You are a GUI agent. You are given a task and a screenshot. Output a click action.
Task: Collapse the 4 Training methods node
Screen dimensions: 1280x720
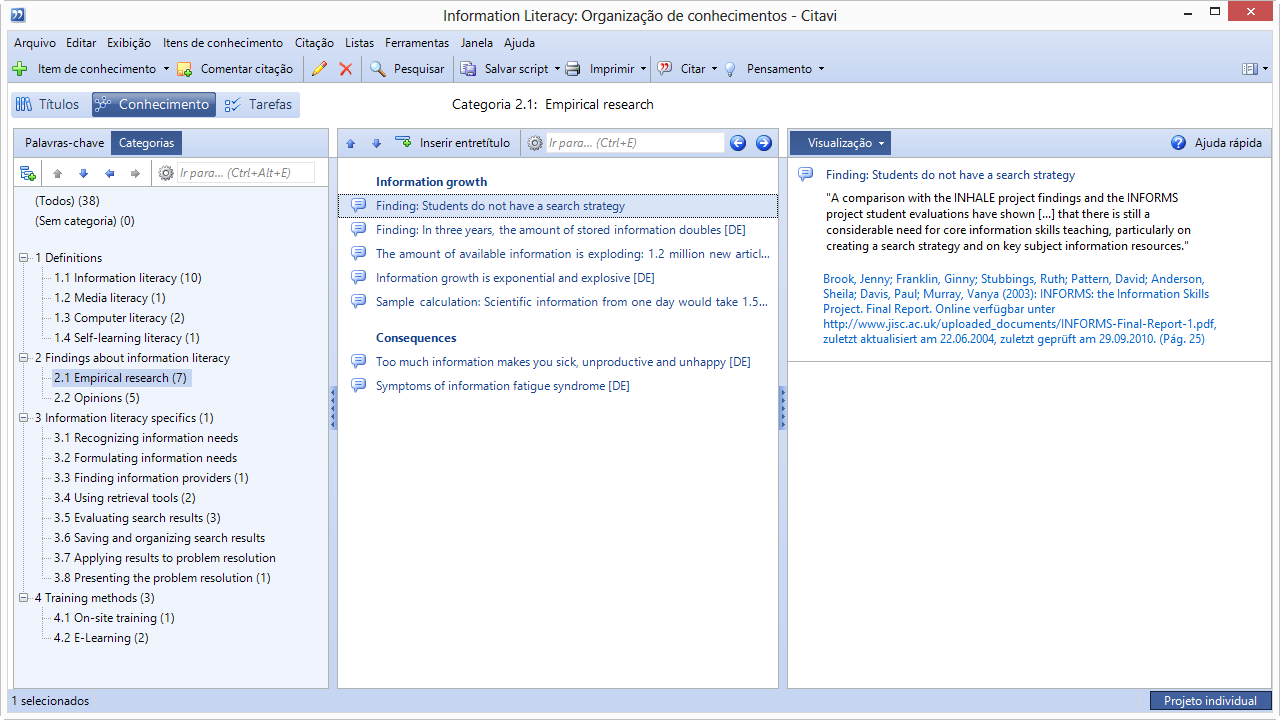click(x=24, y=598)
